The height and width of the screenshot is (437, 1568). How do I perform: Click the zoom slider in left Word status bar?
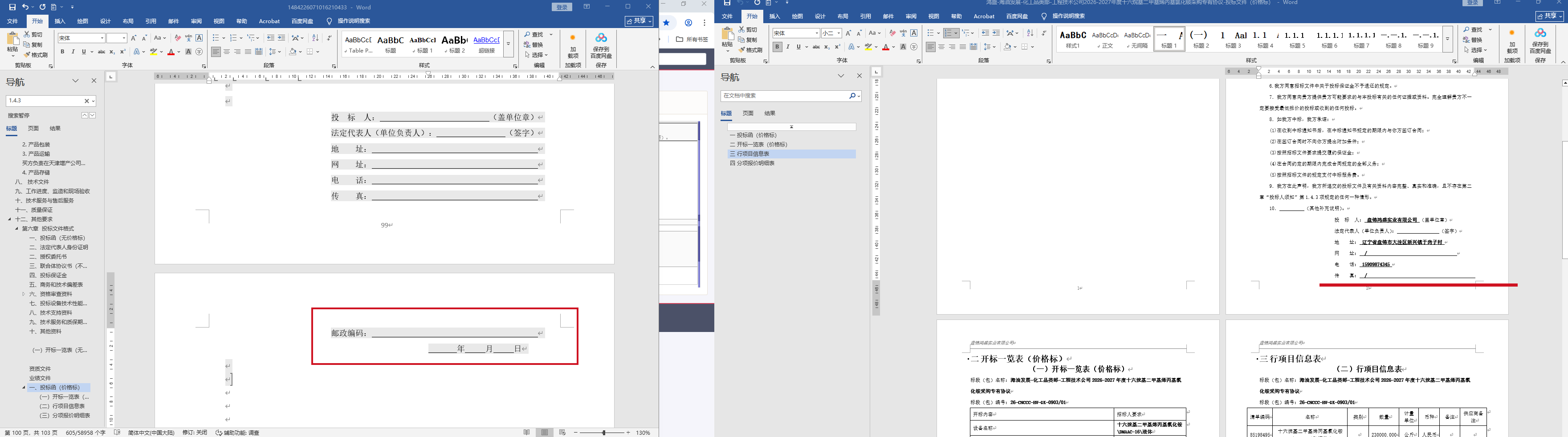point(603,432)
